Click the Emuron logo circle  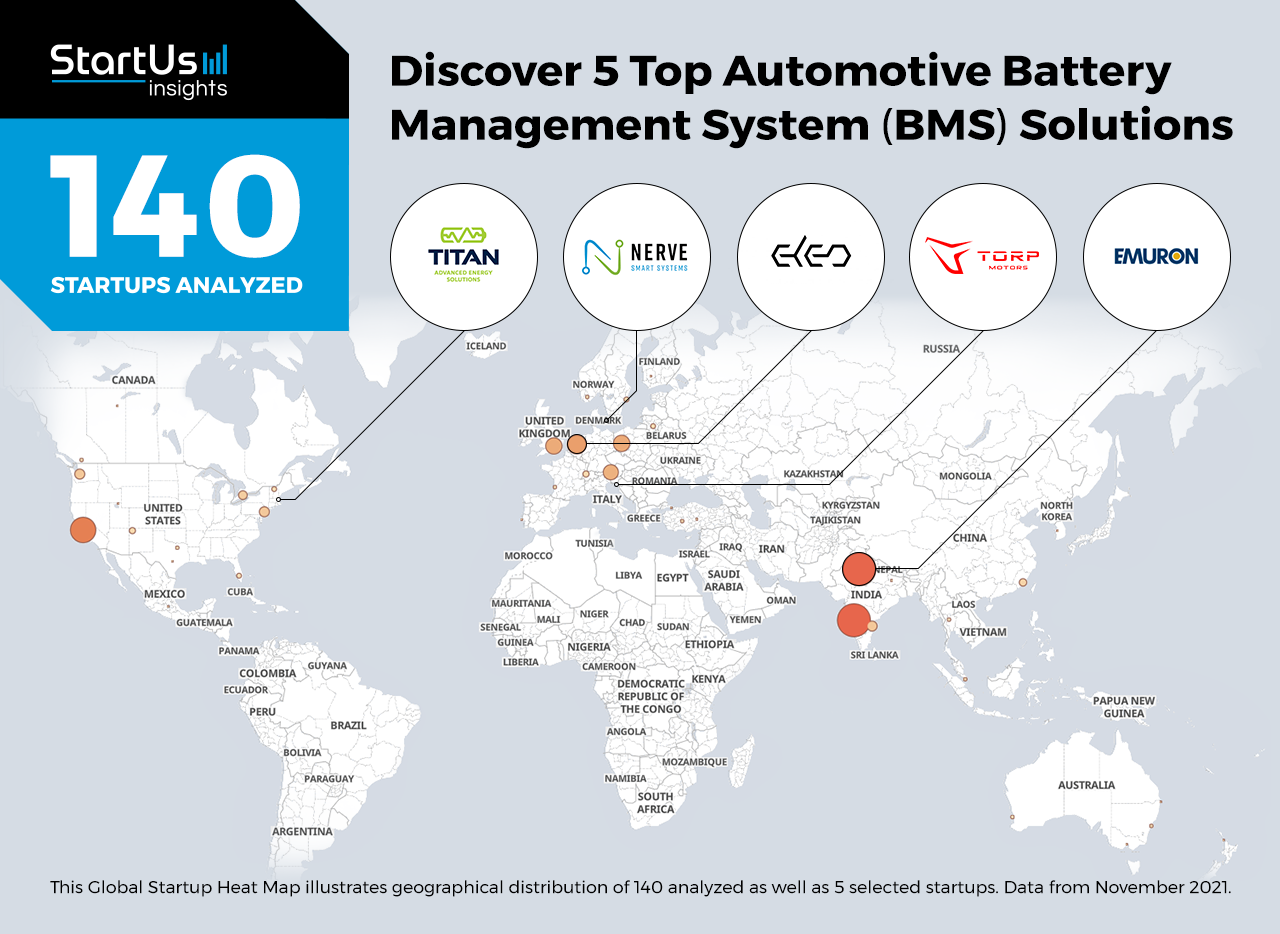pos(1157,257)
